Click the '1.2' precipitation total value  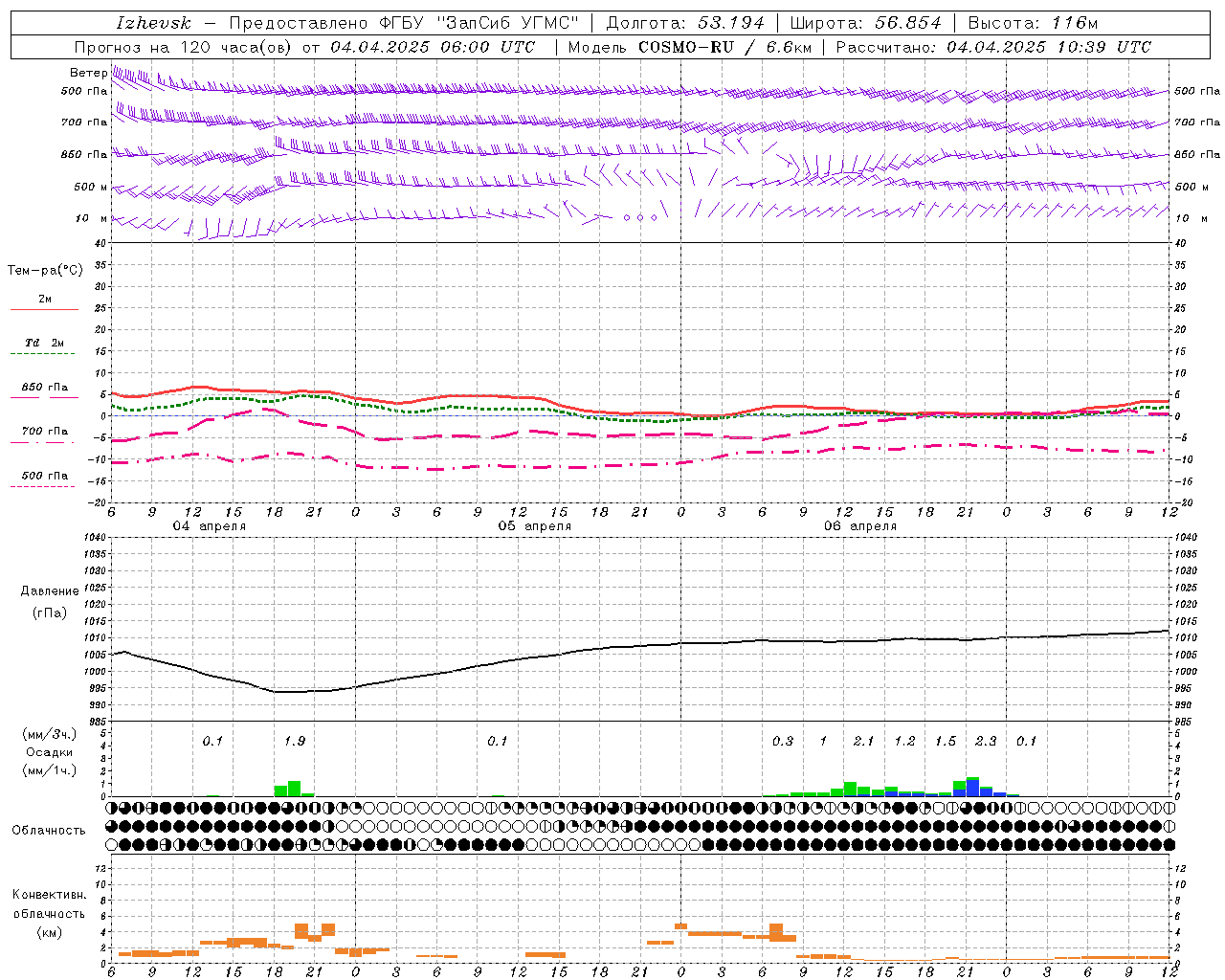[904, 742]
